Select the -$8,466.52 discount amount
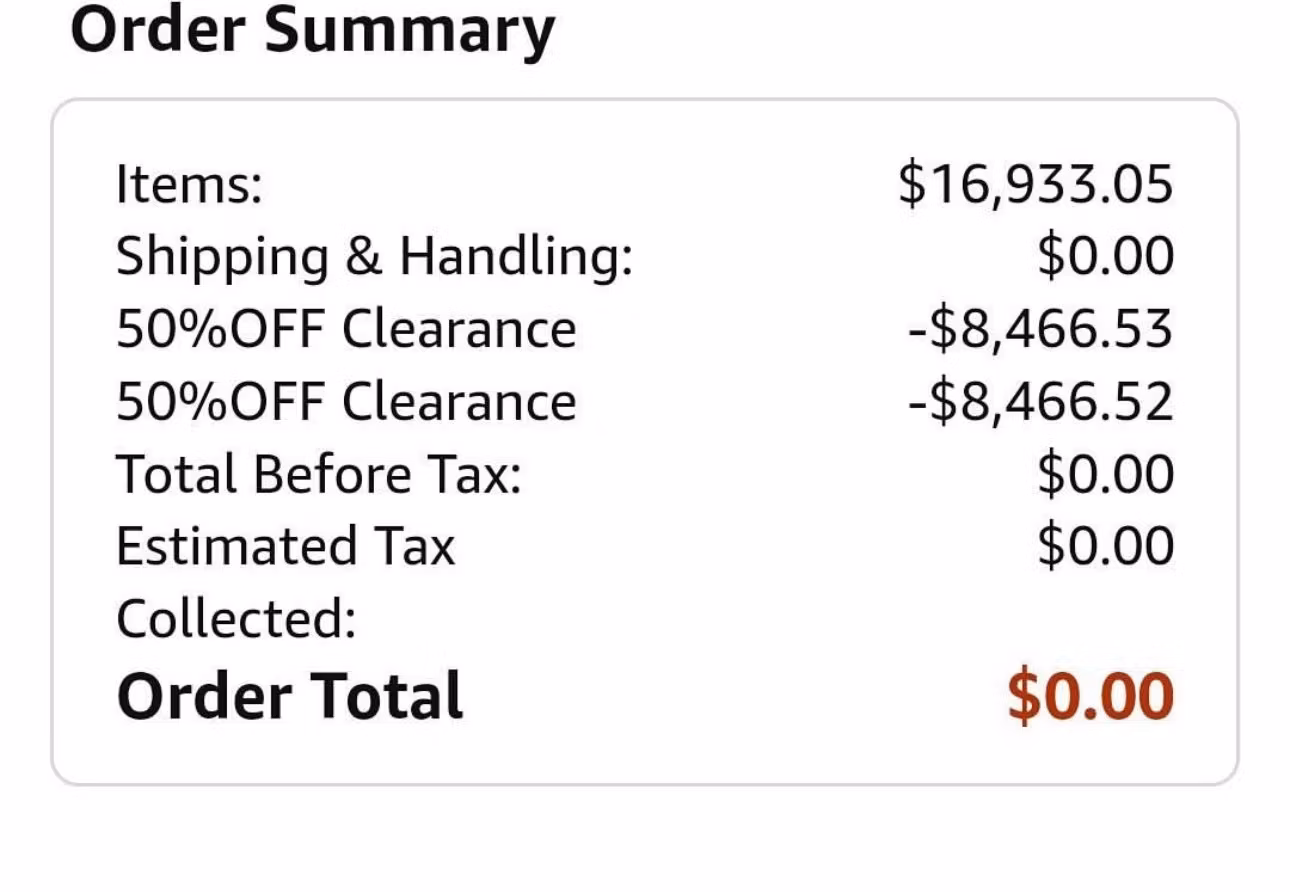This screenshot has height=892, width=1290. click(1040, 402)
